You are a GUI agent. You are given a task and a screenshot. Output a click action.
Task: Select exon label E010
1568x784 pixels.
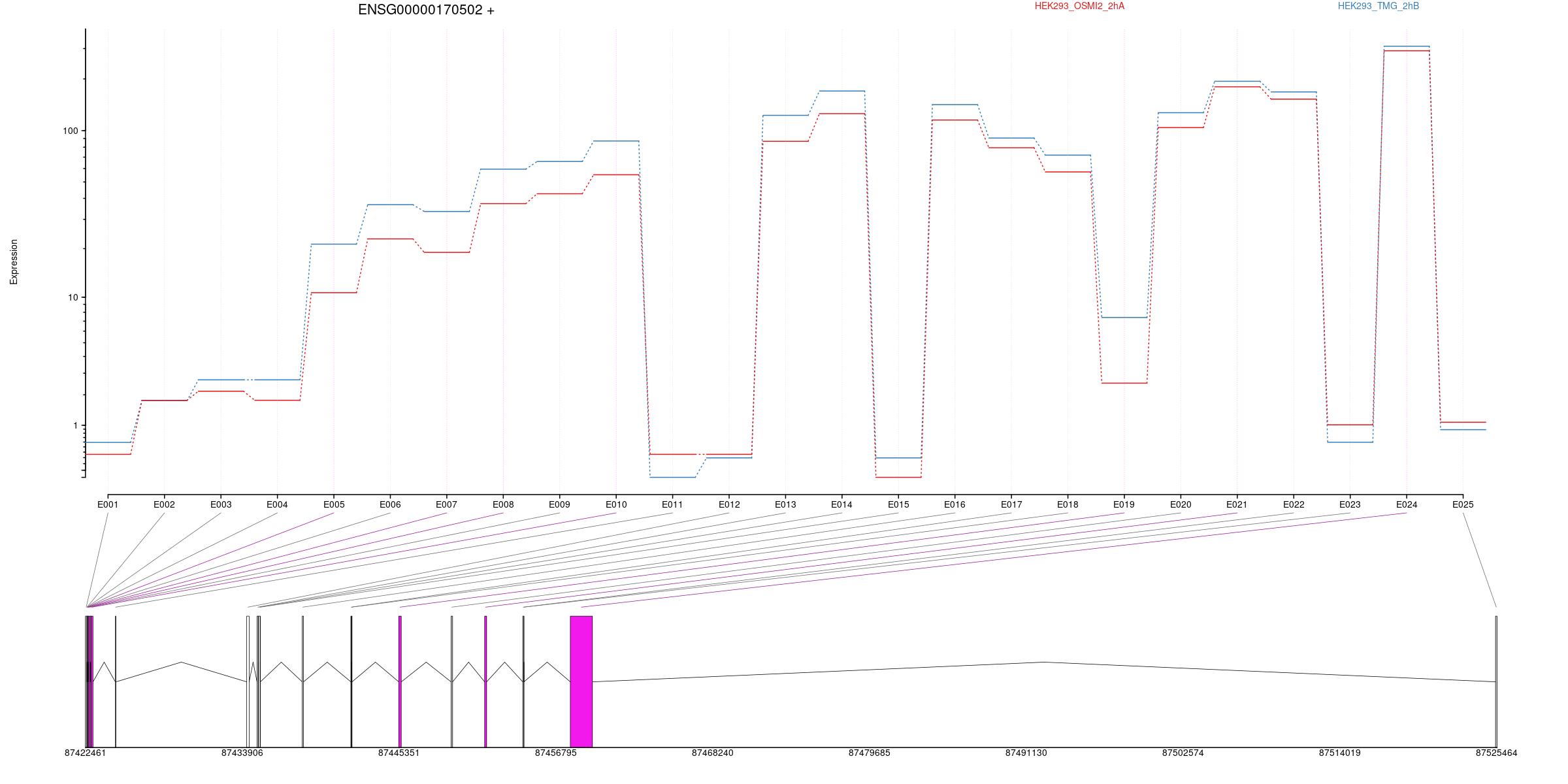[616, 504]
